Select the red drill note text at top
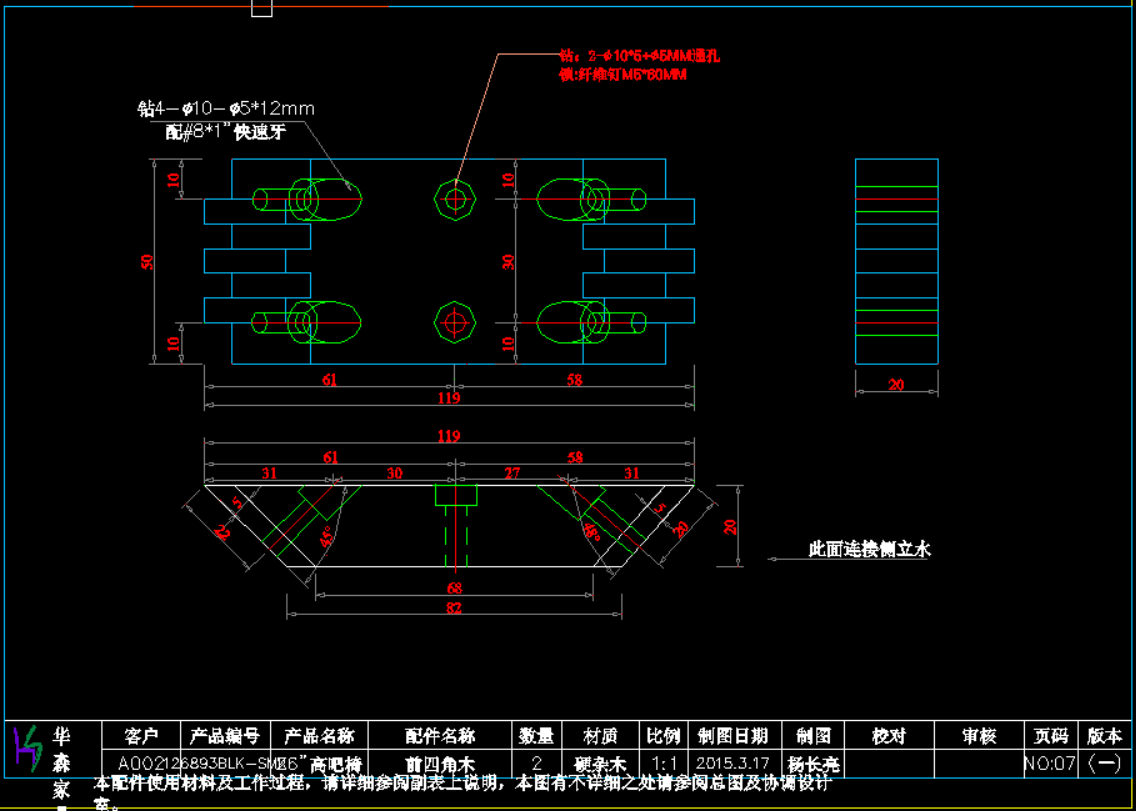 [638, 65]
